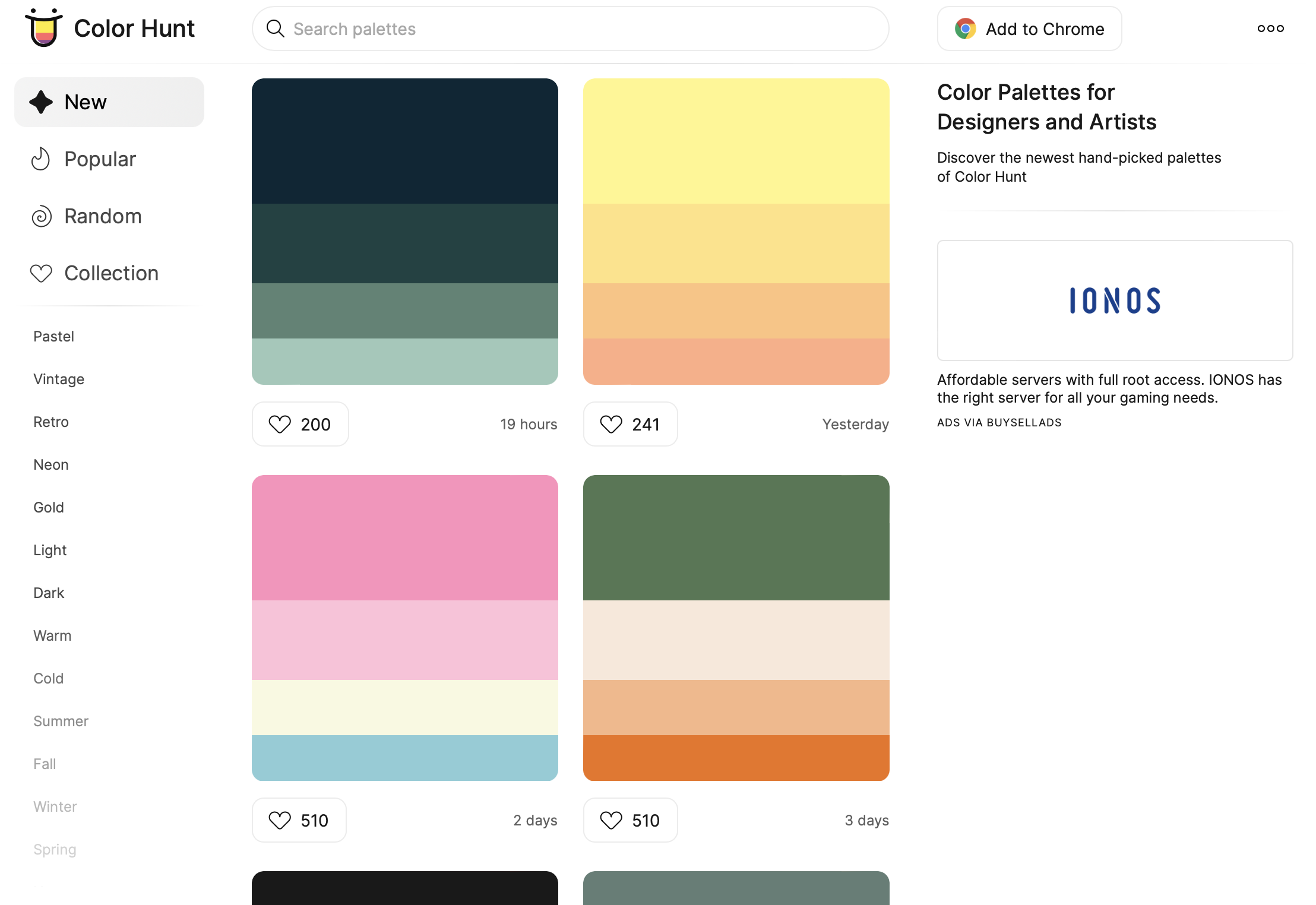This screenshot has height=905, width=1316.
Task: Filter by Neon tag
Action: (x=51, y=465)
